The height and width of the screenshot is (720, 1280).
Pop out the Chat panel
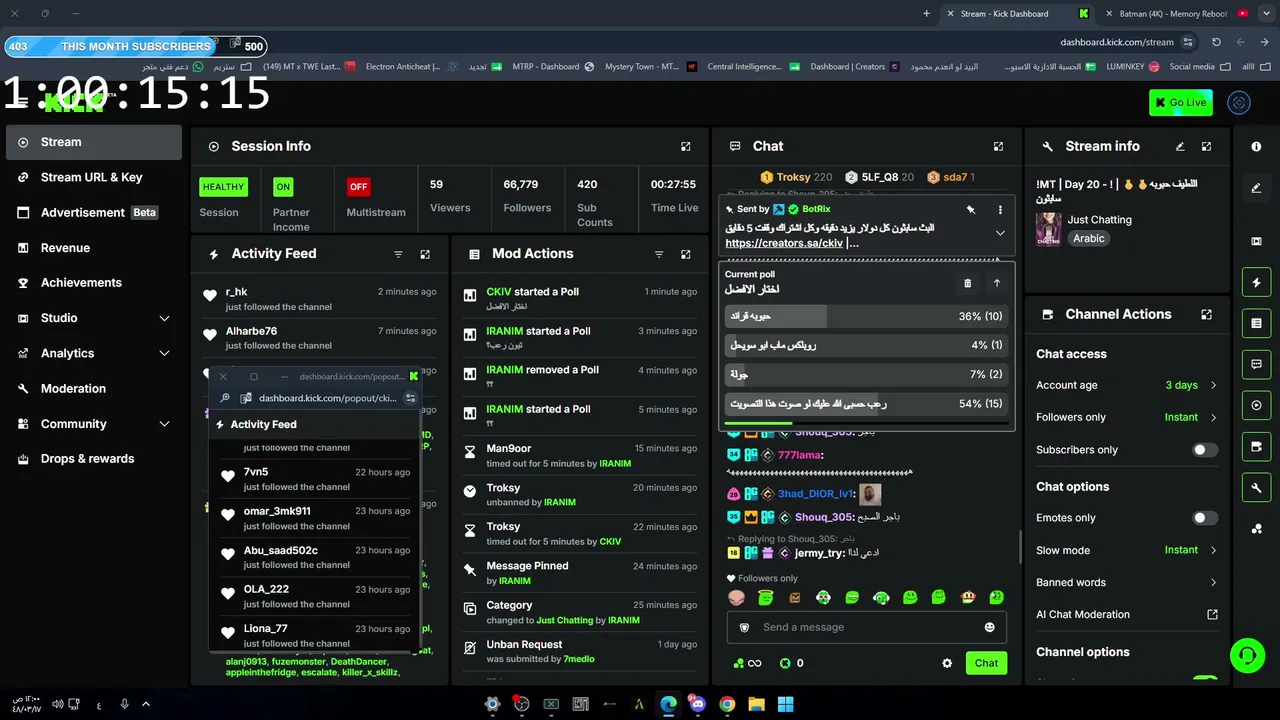(x=998, y=146)
